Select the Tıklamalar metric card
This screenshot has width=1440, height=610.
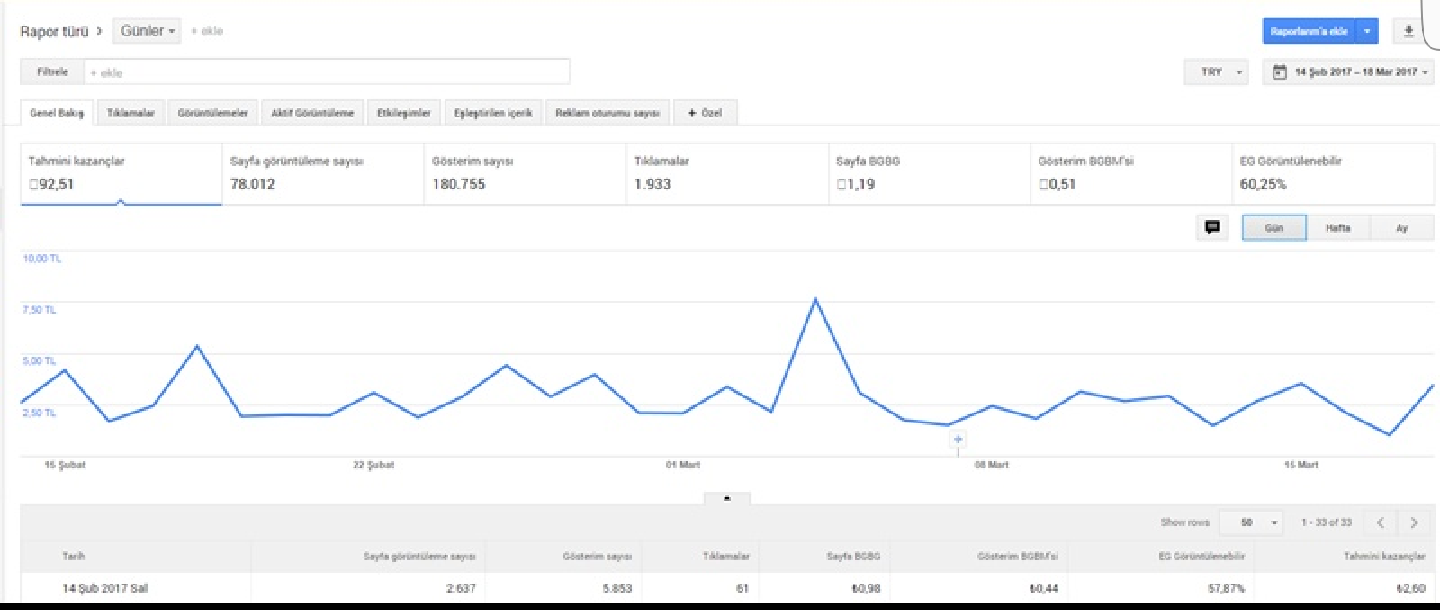727,174
